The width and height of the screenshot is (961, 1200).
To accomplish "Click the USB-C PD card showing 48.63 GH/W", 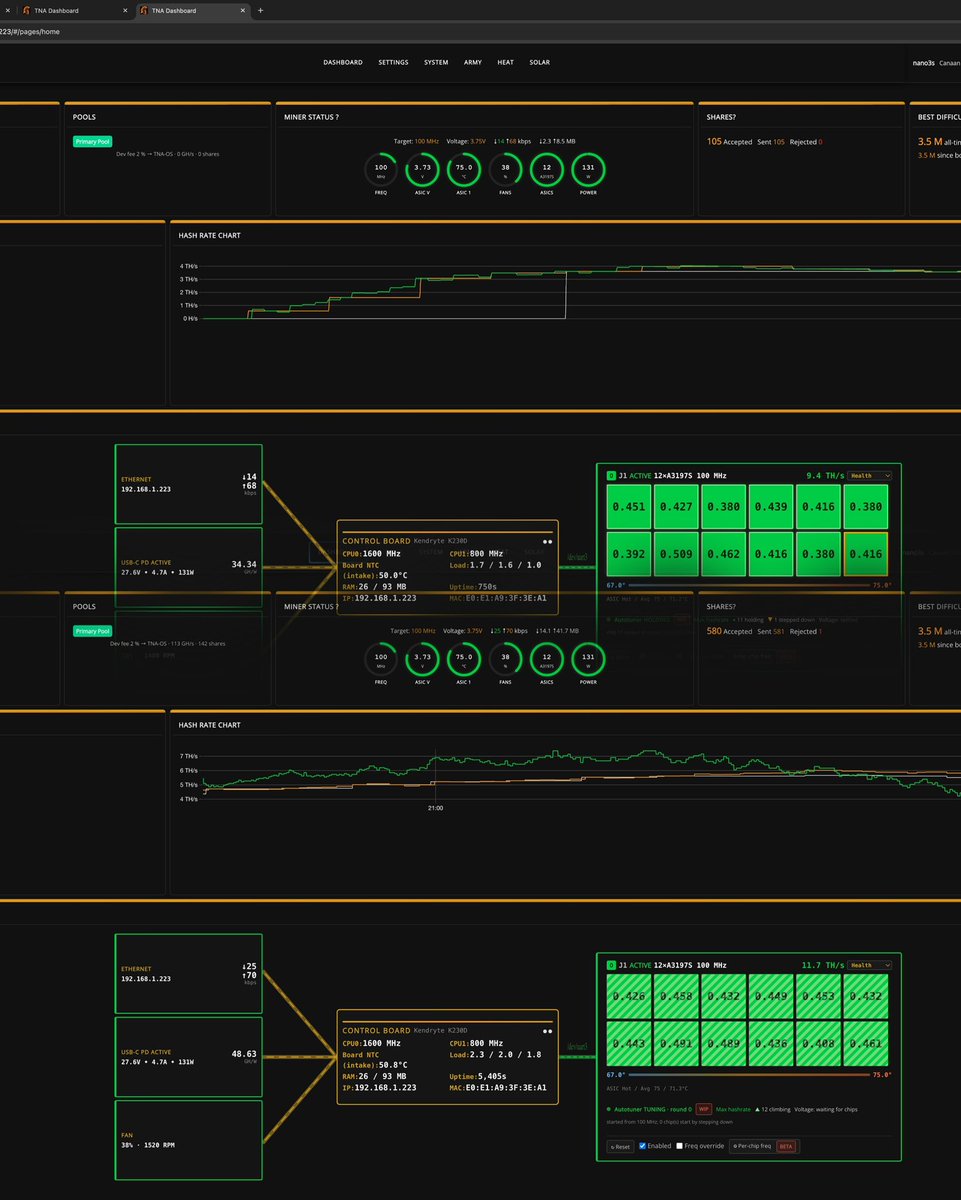I will click(x=189, y=1057).
